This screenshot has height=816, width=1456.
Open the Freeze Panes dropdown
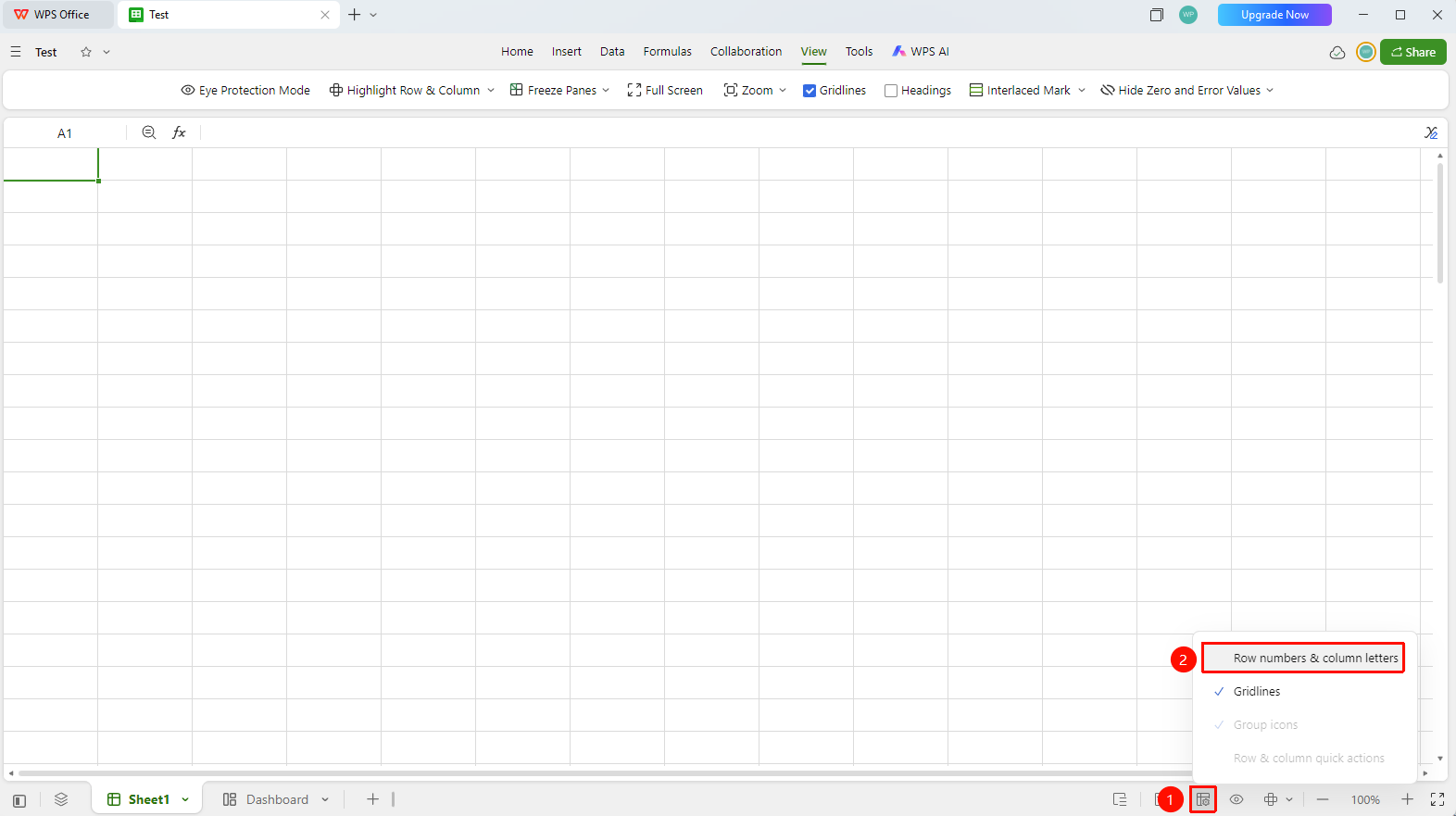tap(606, 90)
